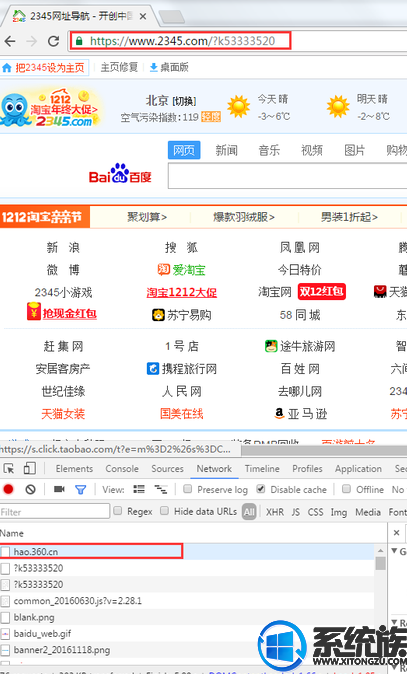The image size is (407, 674).
Task: Click the 爱淘宝 icon link
Action: point(181,270)
